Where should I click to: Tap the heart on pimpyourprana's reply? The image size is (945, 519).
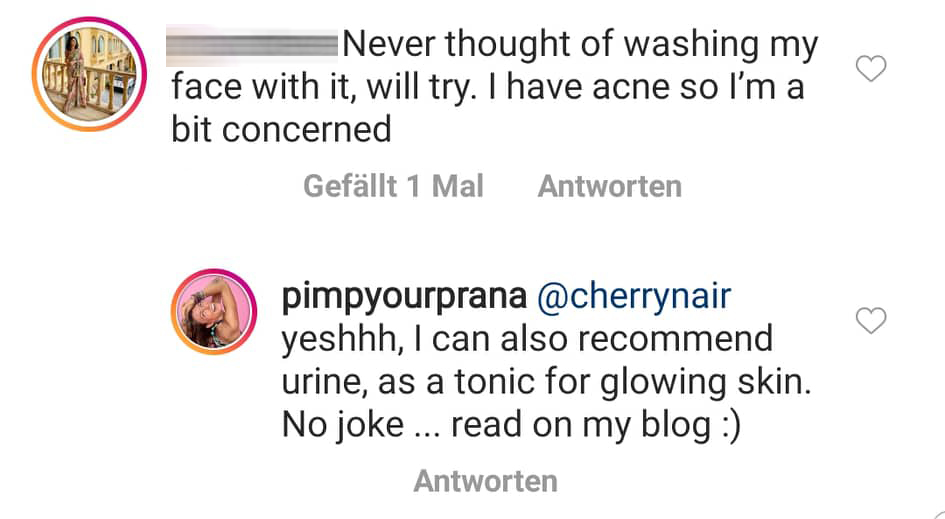point(873,321)
